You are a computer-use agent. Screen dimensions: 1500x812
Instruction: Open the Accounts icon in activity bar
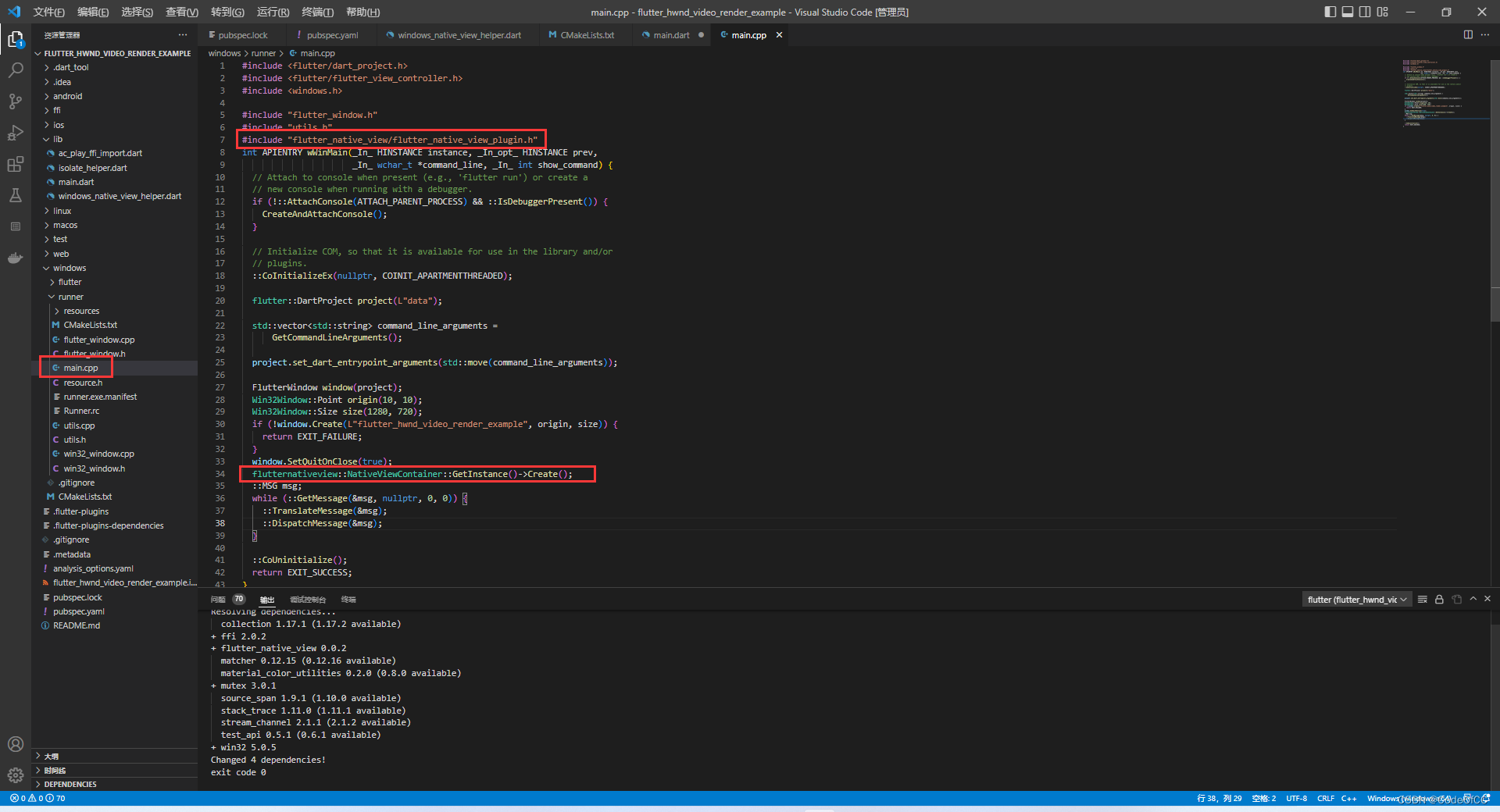(x=16, y=744)
